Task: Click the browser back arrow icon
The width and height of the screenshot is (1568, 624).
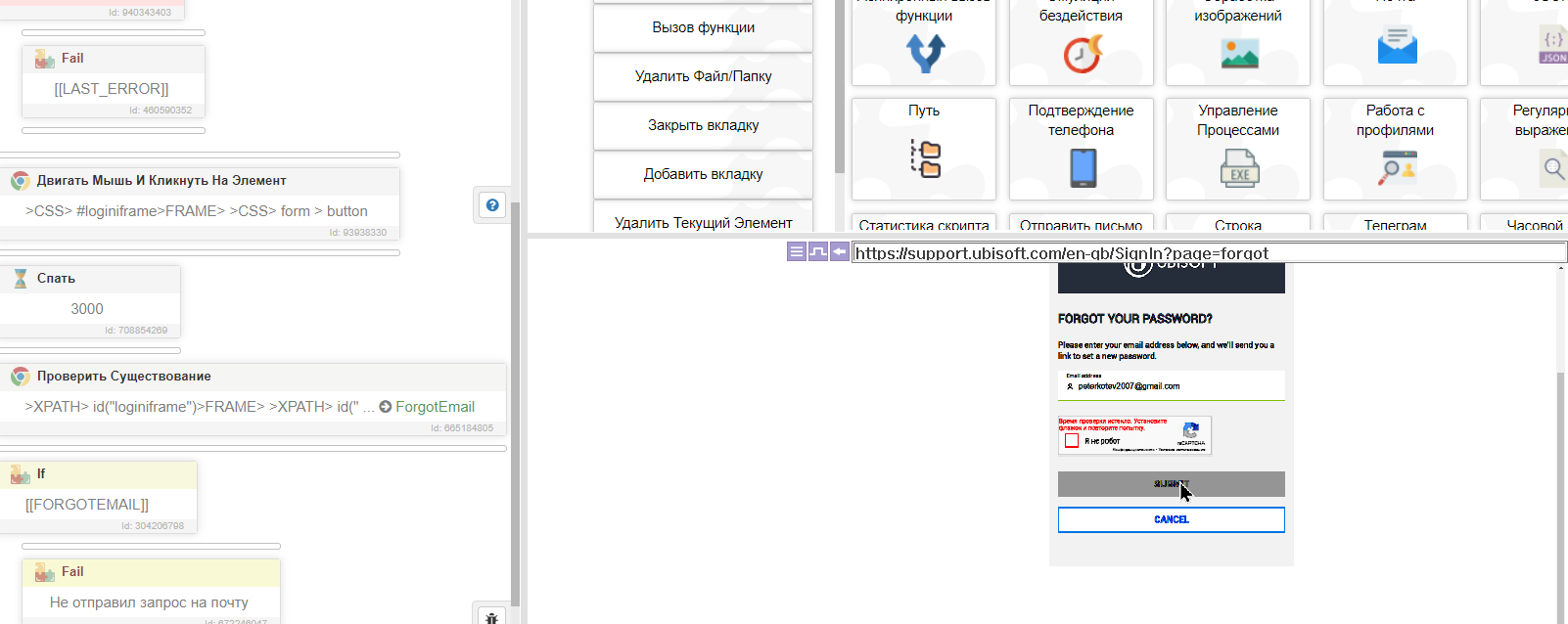Action: pos(840,252)
